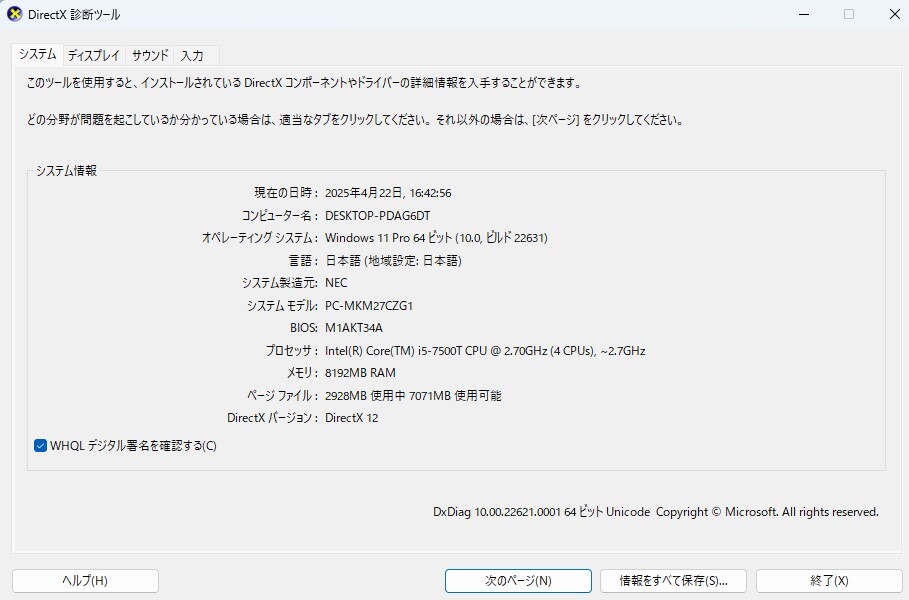
Task: Click system model PC-MKM27CZG1
Action: pyautogui.click(x=369, y=306)
